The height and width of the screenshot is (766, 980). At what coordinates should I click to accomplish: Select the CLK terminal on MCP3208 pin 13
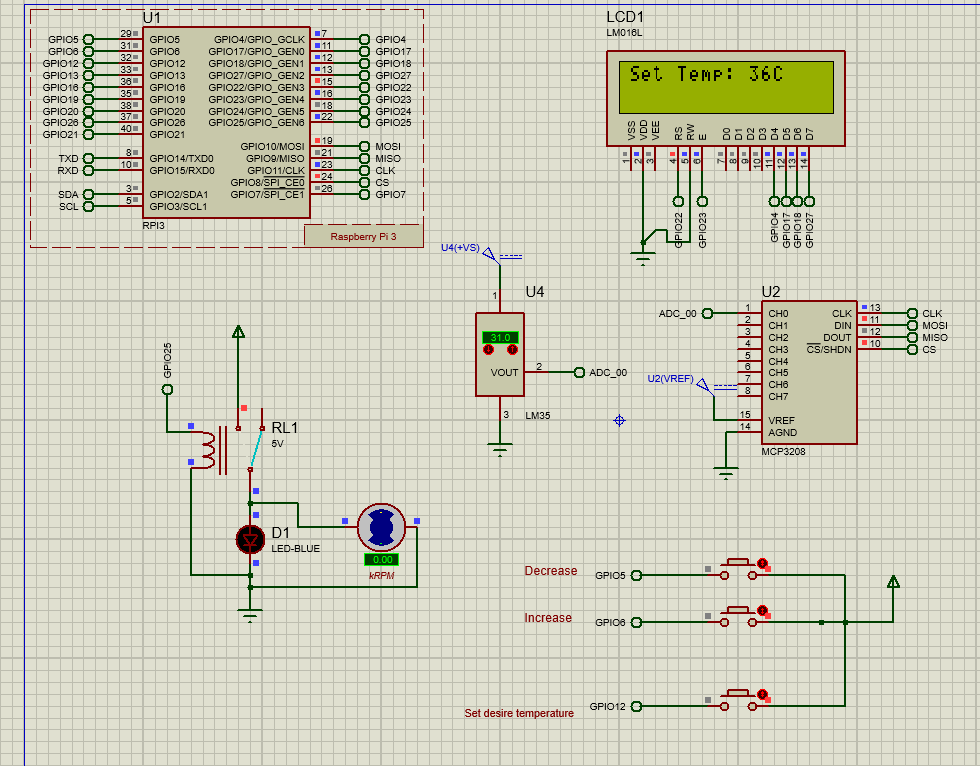click(x=912, y=314)
